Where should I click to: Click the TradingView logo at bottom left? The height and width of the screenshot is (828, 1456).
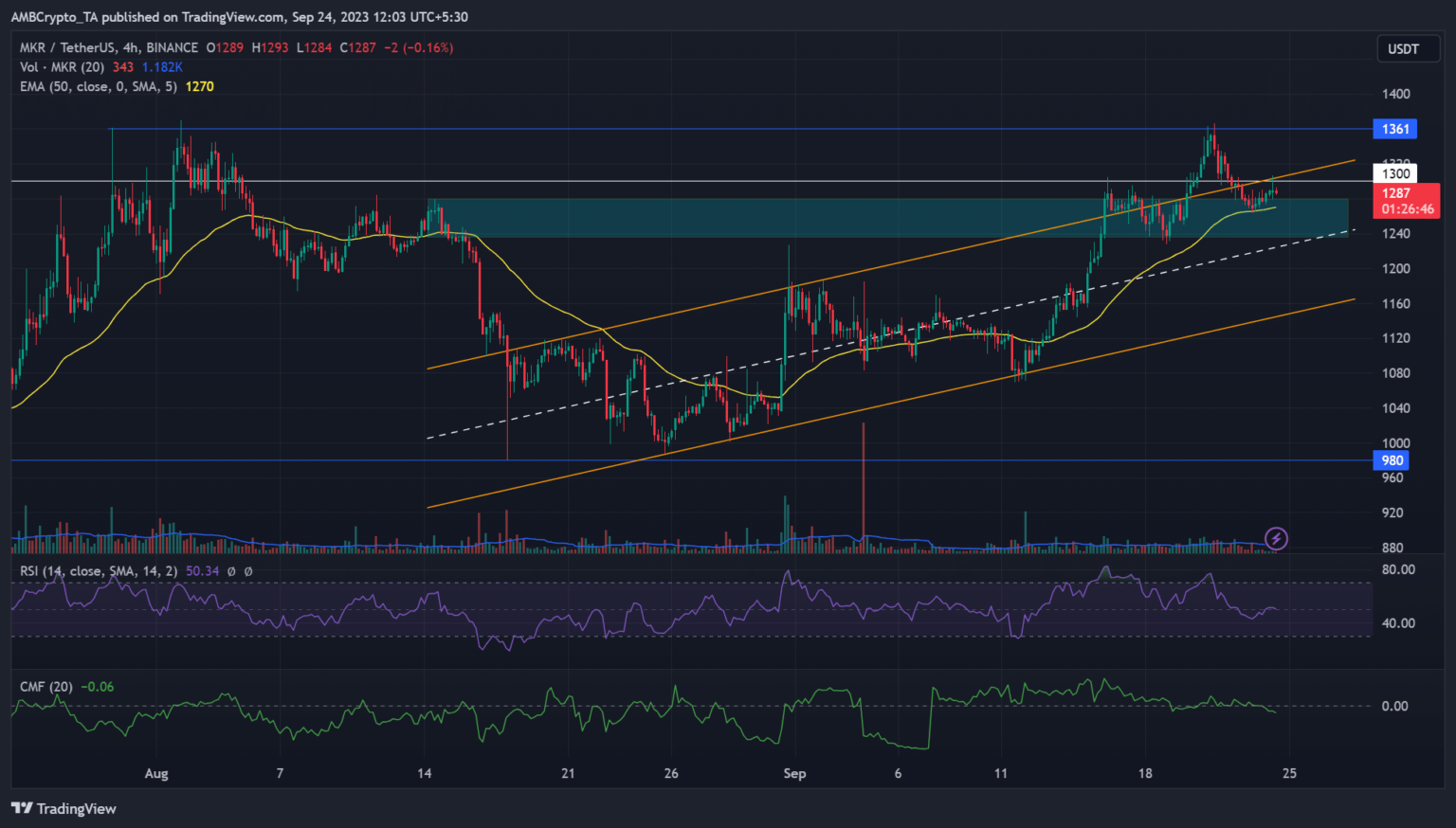[x=64, y=808]
